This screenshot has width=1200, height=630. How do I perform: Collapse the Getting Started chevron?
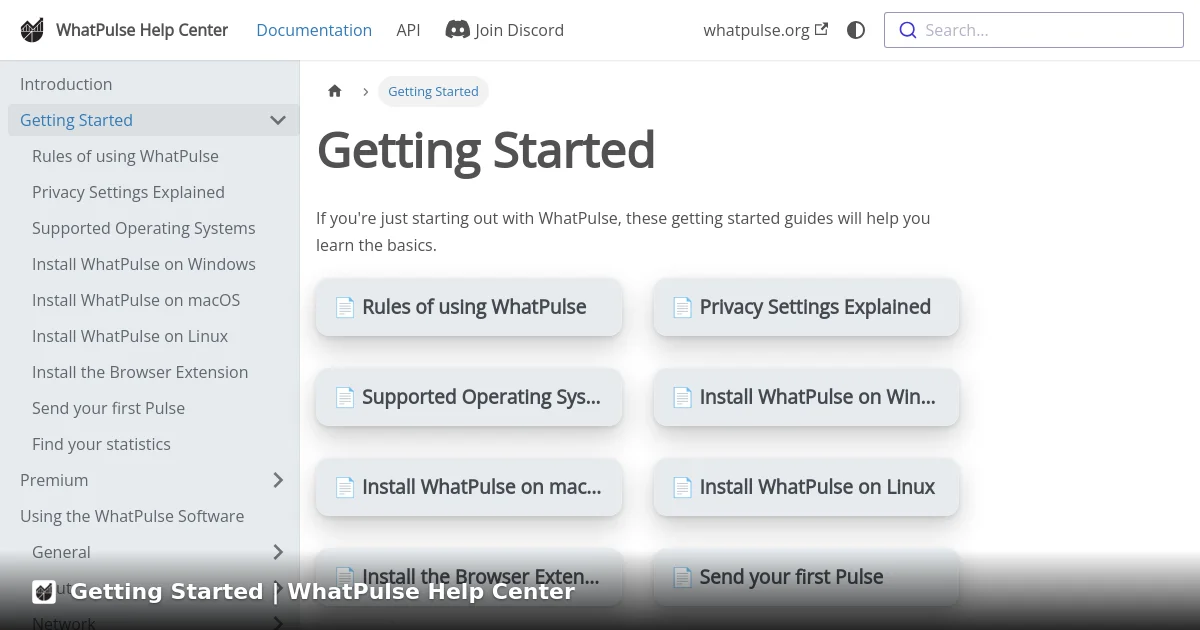pos(278,120)
